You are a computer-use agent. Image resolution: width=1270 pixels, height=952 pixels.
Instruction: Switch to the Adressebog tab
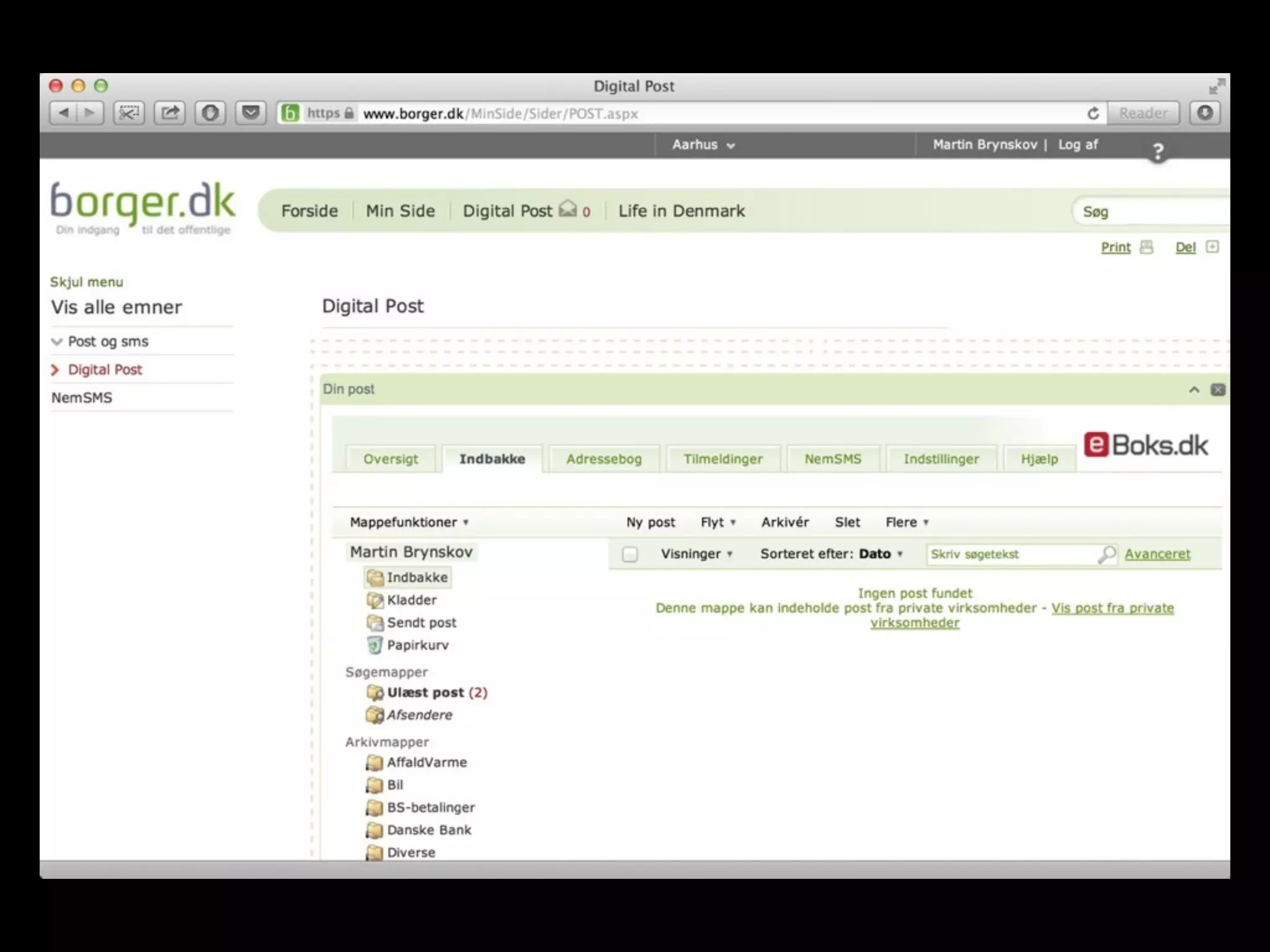click(x=603, y=459)
